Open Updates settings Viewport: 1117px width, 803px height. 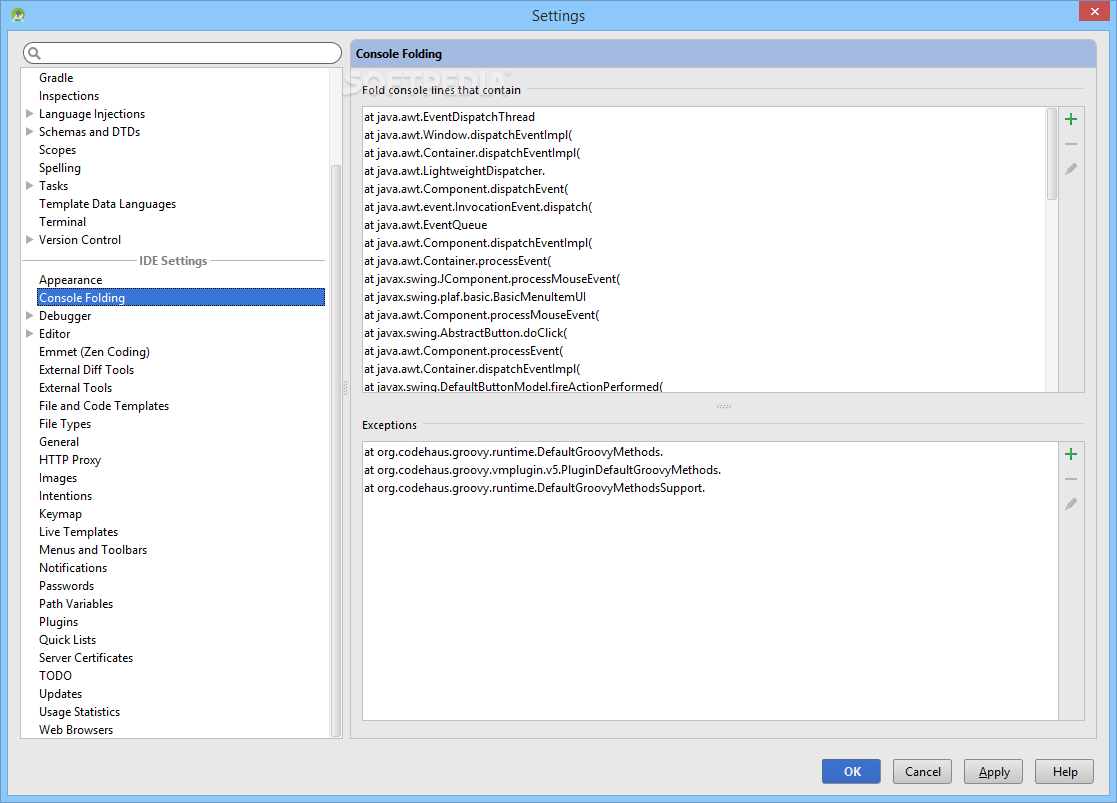point(61,694)
